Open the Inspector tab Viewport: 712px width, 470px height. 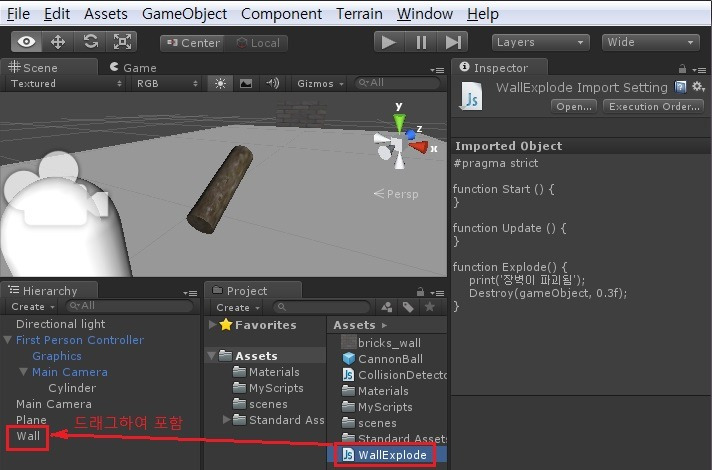499,68
